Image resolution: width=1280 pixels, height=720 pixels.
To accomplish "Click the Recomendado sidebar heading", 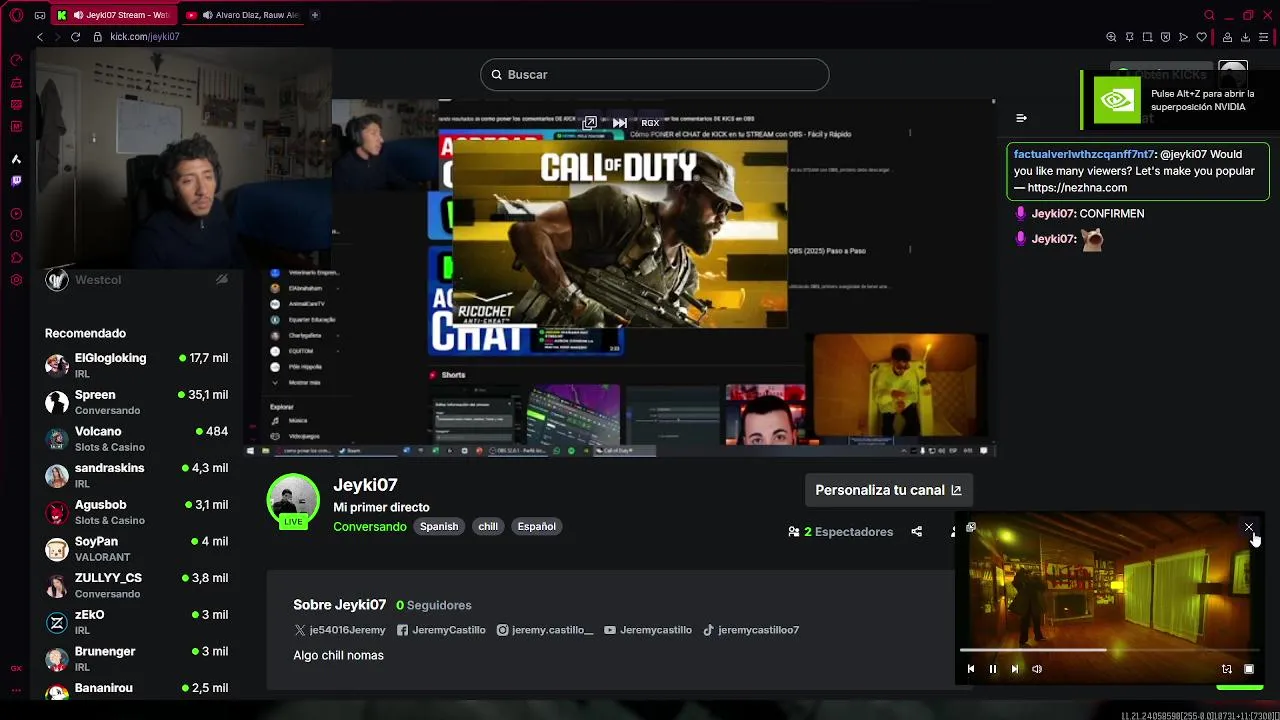I will click(x=85, y=333).
